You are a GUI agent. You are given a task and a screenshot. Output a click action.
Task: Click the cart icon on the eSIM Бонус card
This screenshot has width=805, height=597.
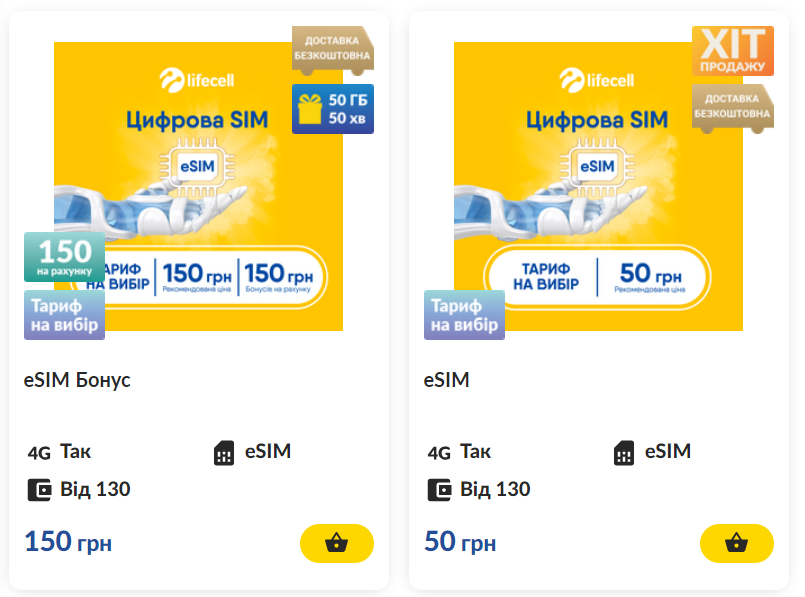pyautogui.click(x=336, y=543)
